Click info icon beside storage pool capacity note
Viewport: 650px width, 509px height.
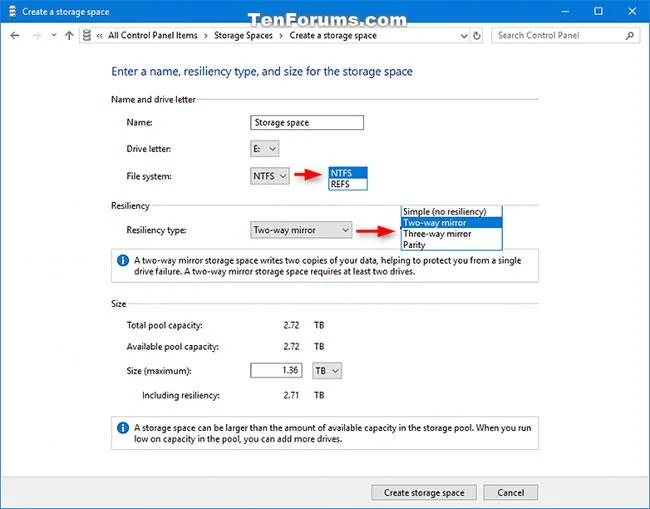click(123, 428)
